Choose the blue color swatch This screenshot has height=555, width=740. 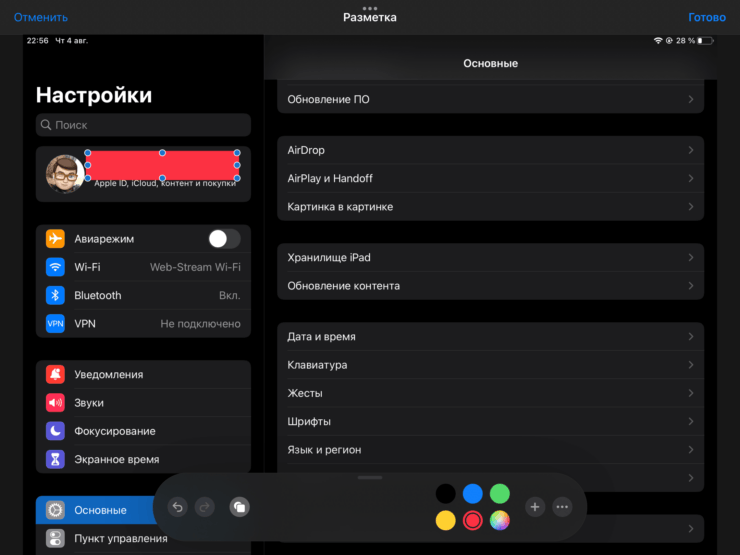coord(473,493)
